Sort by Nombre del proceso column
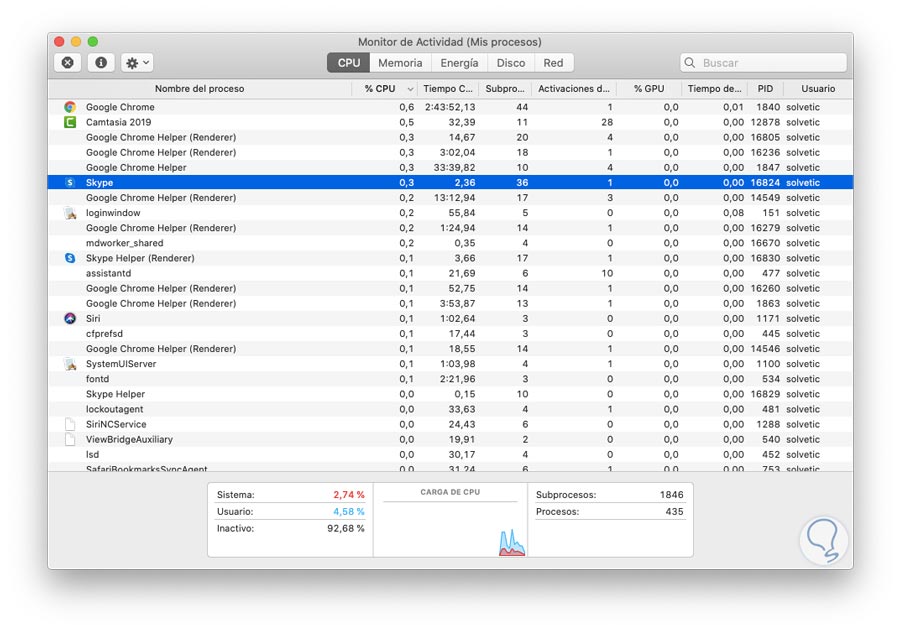The width and height of the screenshot is (900, 631). (200, 88)
